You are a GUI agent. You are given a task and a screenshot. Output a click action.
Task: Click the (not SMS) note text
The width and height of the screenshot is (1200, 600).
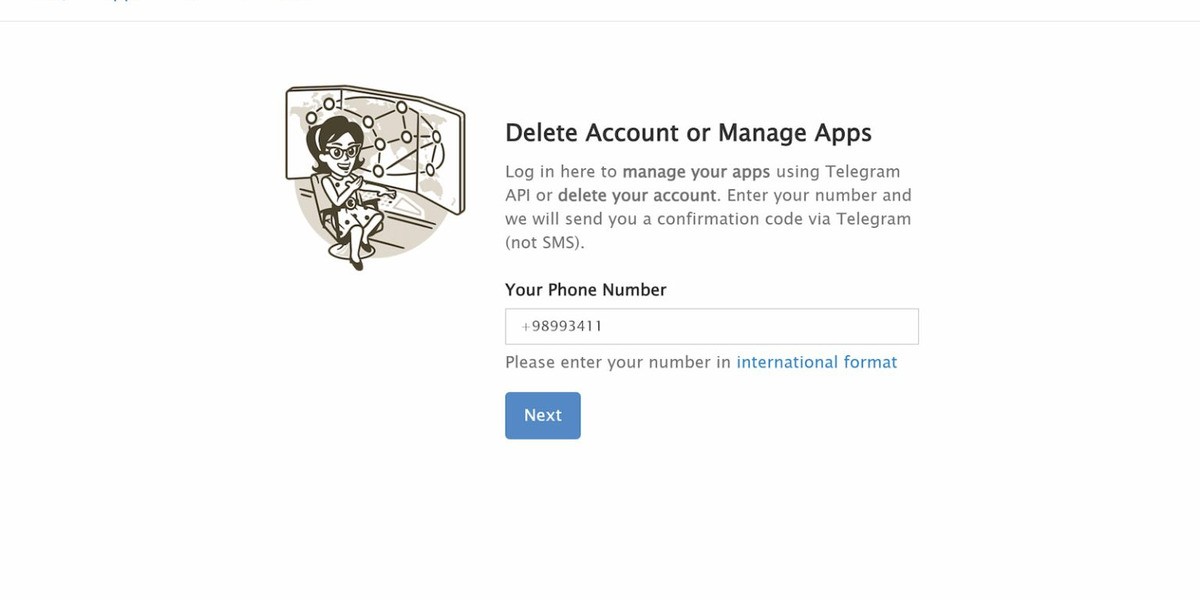[544, 243]
